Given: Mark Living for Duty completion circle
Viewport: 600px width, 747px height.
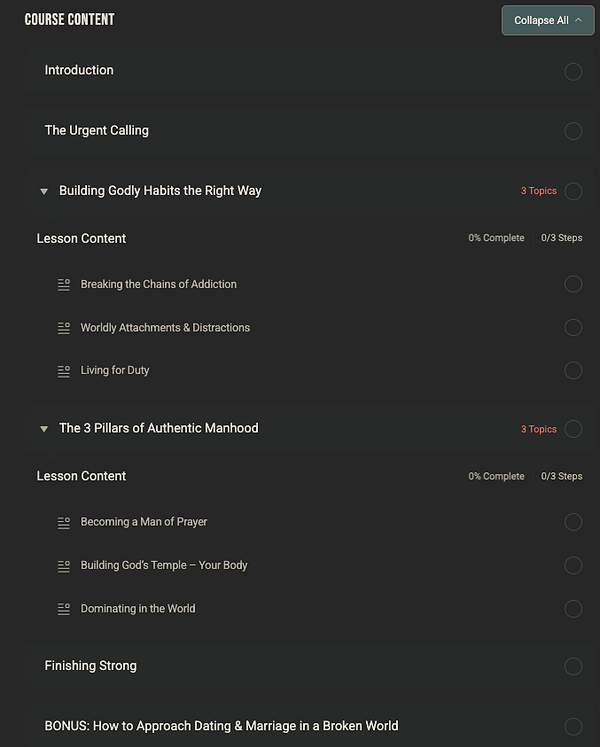Looking at the screenshot, I should [x=573, y=370].
